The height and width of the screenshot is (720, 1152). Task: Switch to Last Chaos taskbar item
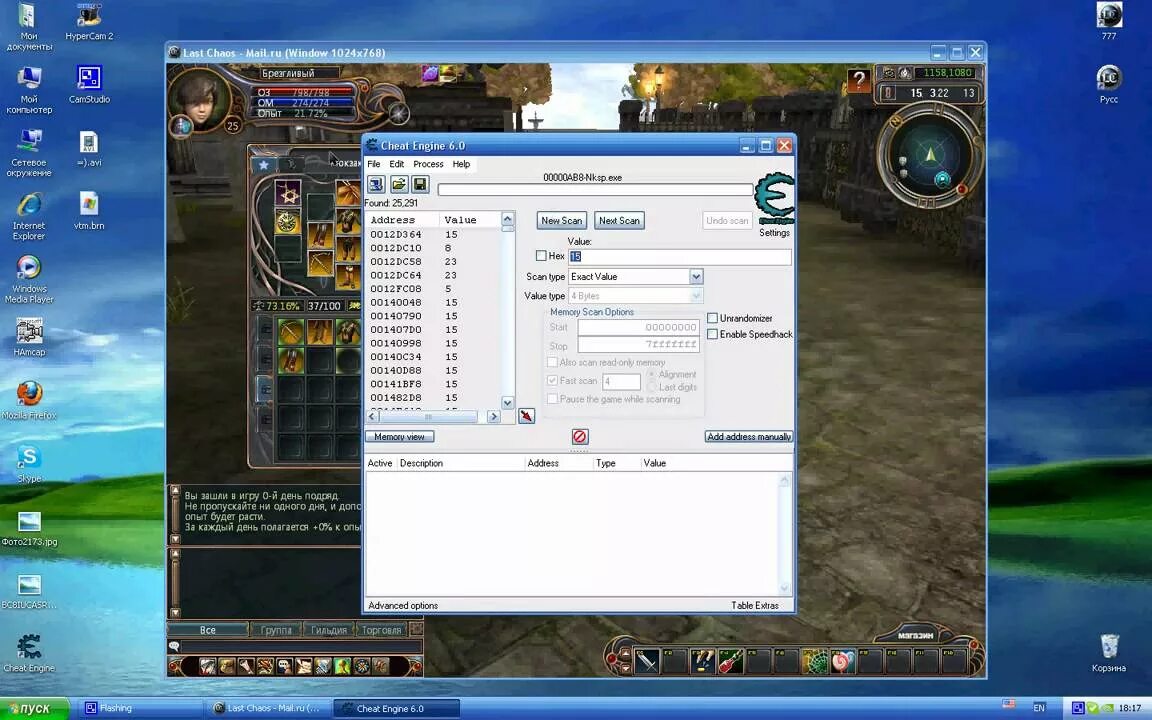click(x=268, y=708)
